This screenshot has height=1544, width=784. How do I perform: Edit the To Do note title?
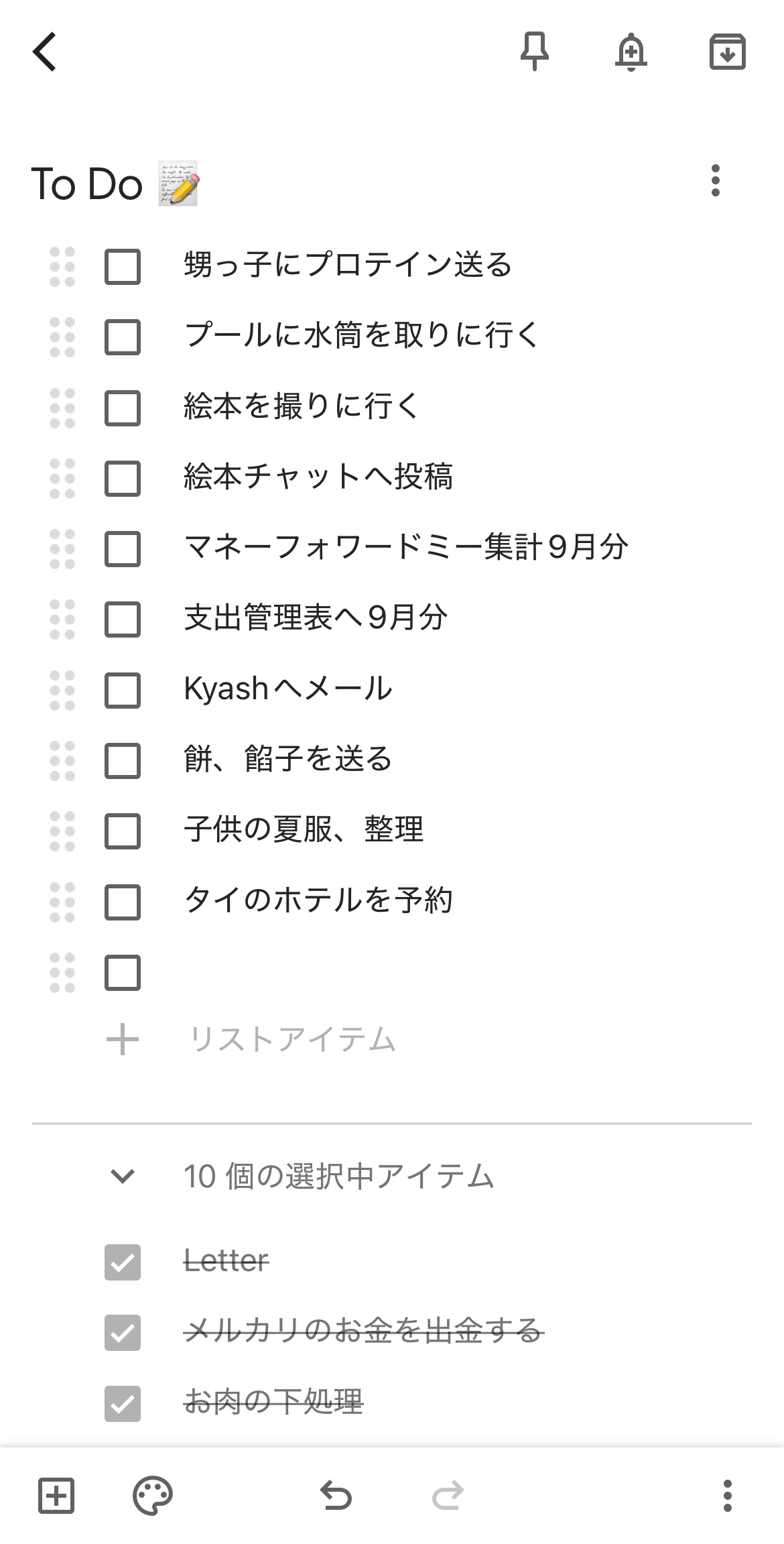pyautogui.click(x=87, y=184)
